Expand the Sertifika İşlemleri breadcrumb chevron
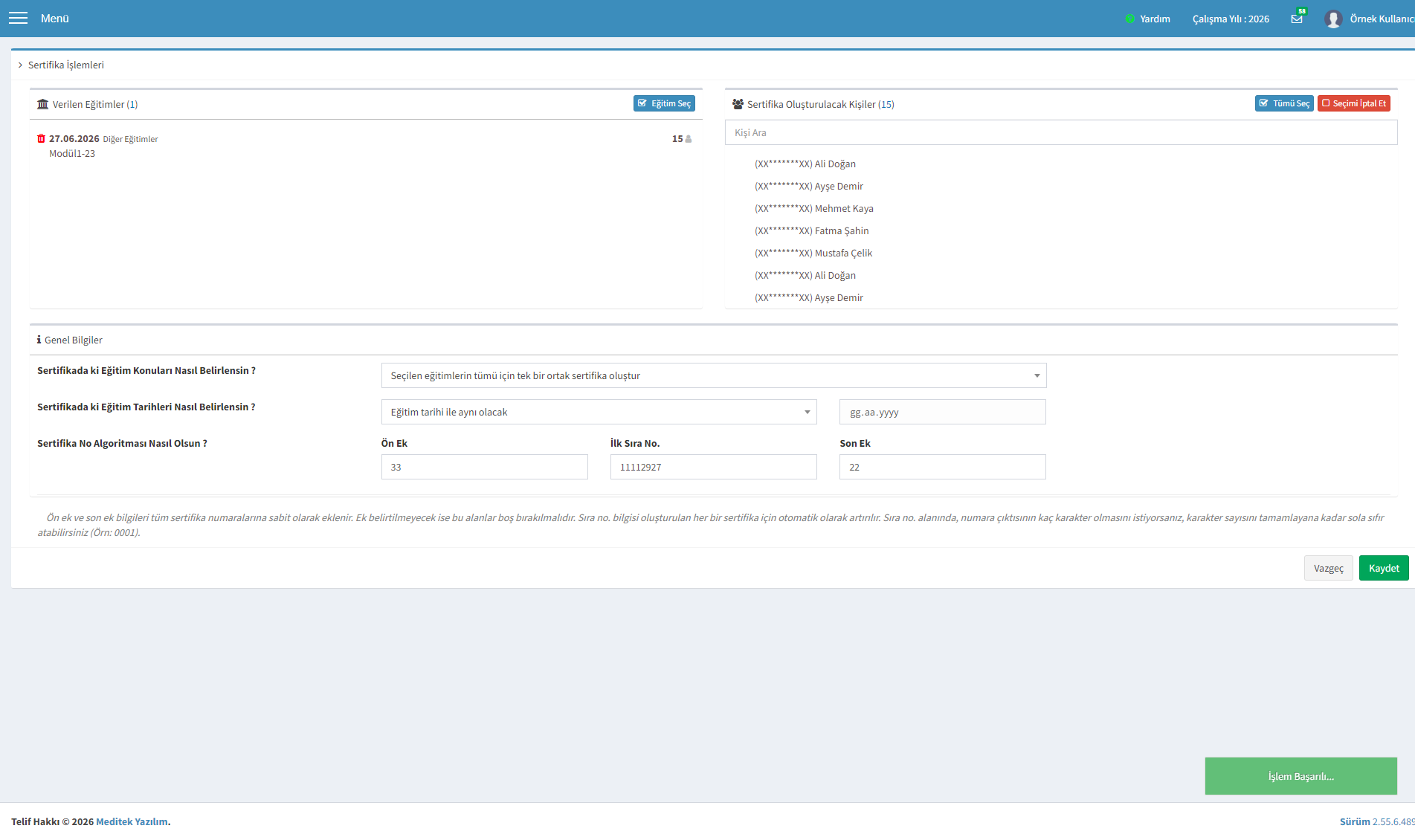Screen dimensions: 1415x840 click(21, 65)
